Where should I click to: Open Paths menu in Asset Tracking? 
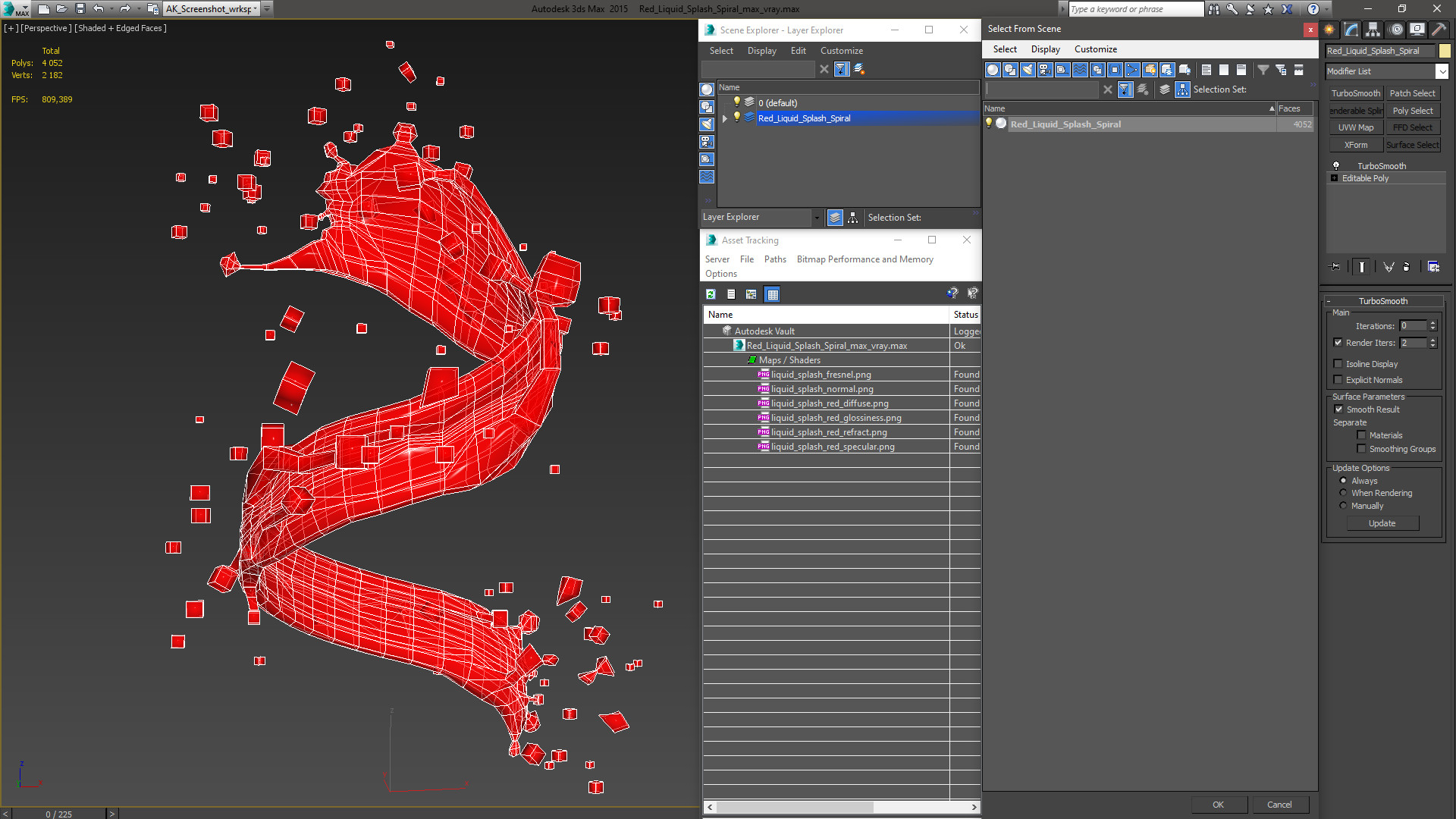774,259
